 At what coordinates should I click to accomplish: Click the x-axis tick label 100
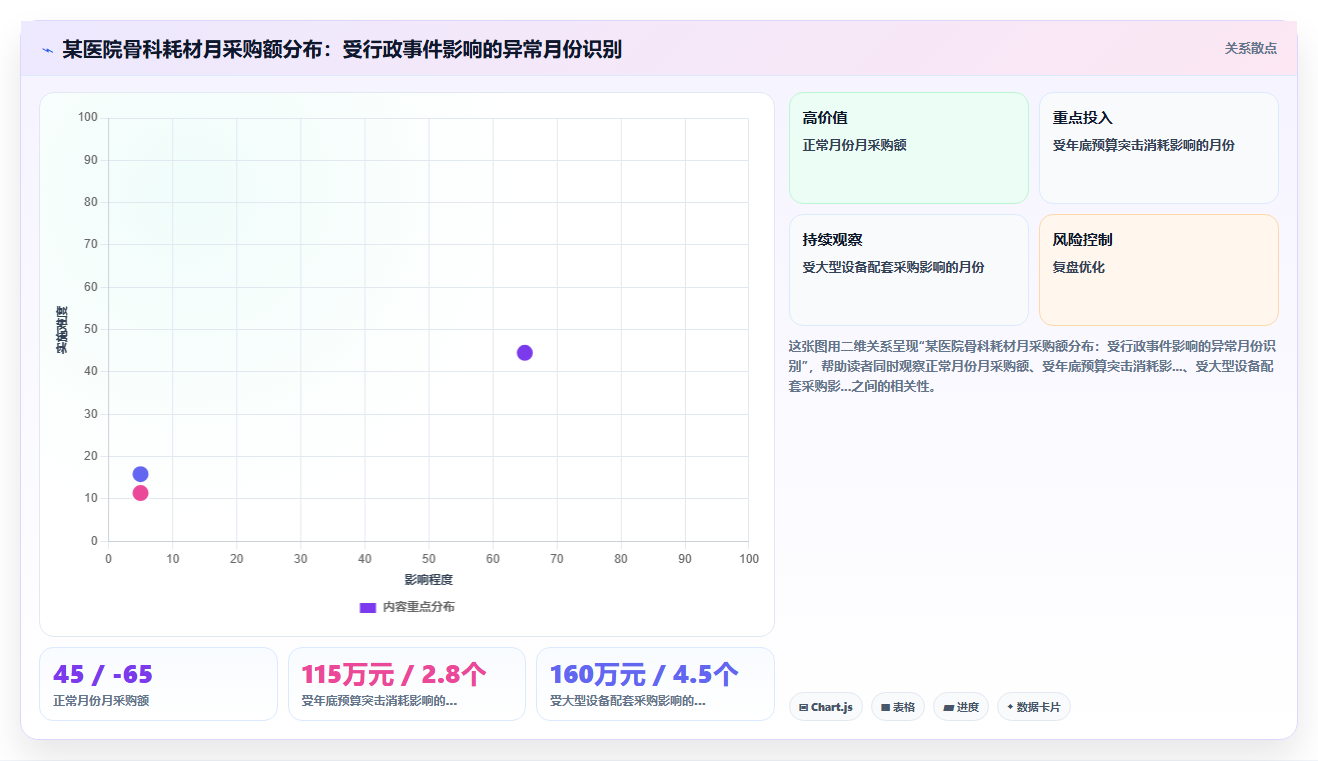coord(749,559)
